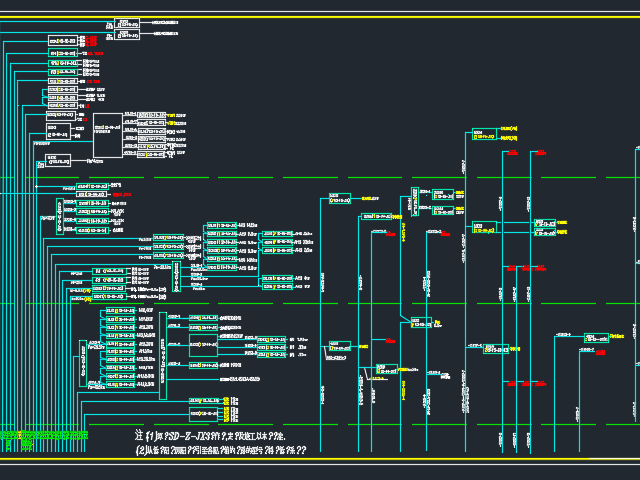Click the large cyan square box in lower-middle
640x480 pixels.
[x=203, y=345]
